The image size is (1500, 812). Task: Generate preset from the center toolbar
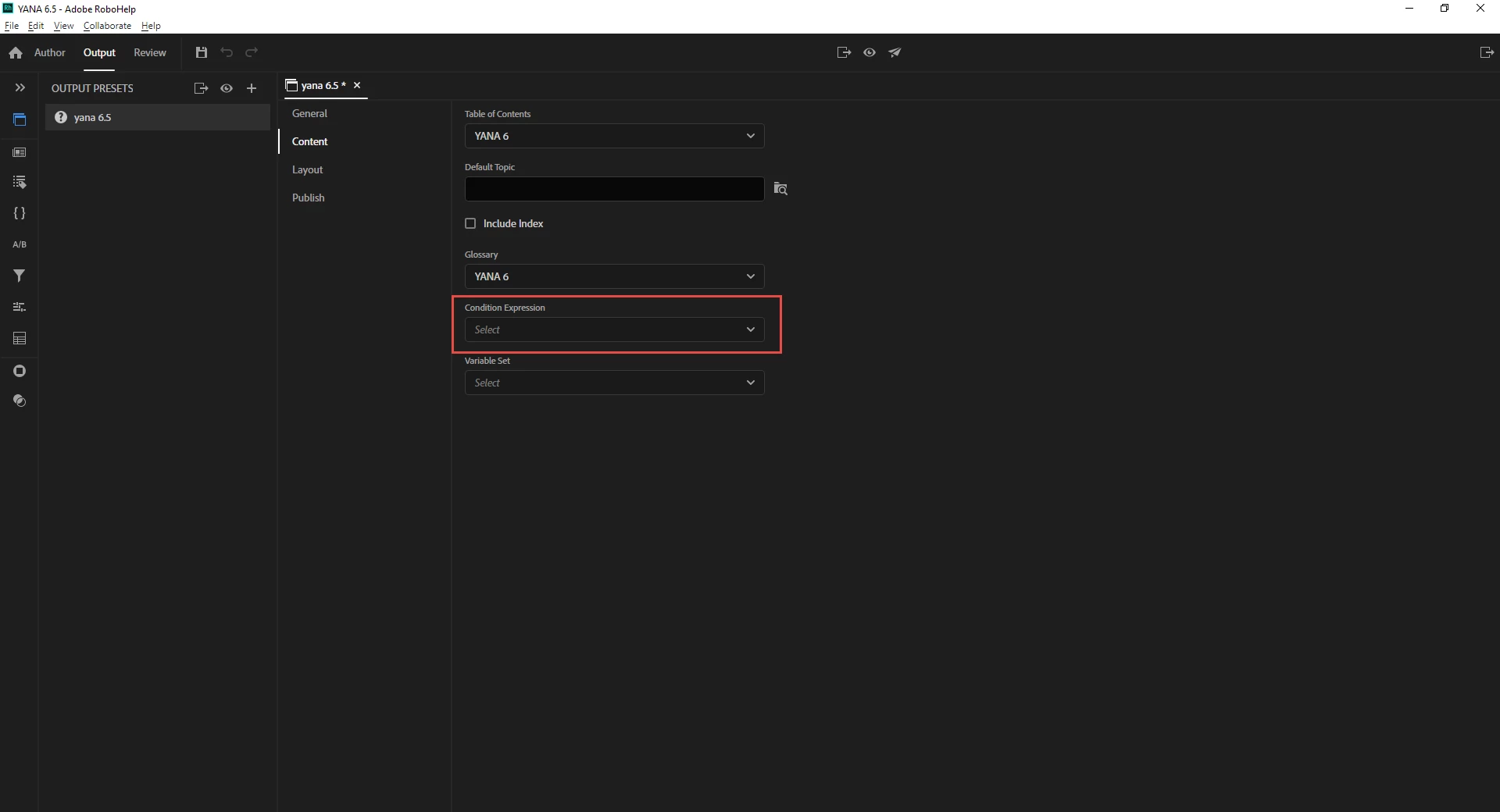point(844,52)
